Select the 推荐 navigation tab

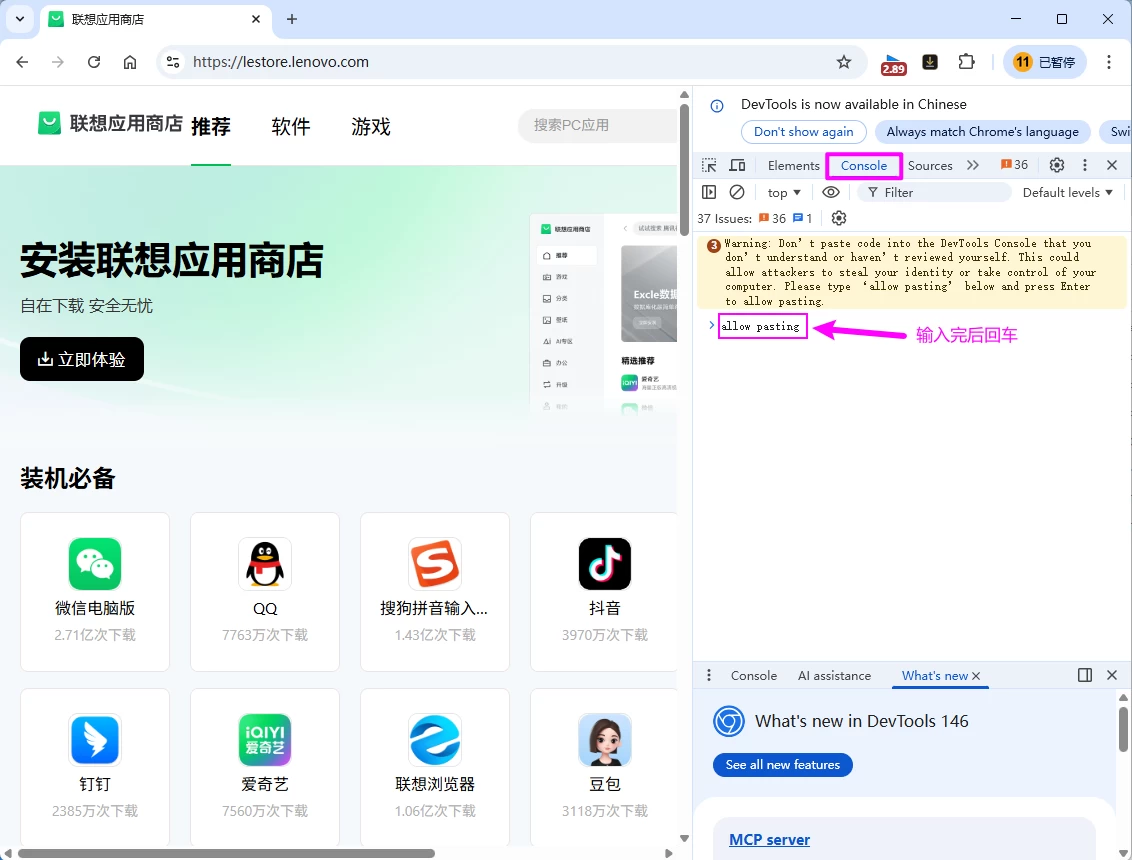(211, 127)
